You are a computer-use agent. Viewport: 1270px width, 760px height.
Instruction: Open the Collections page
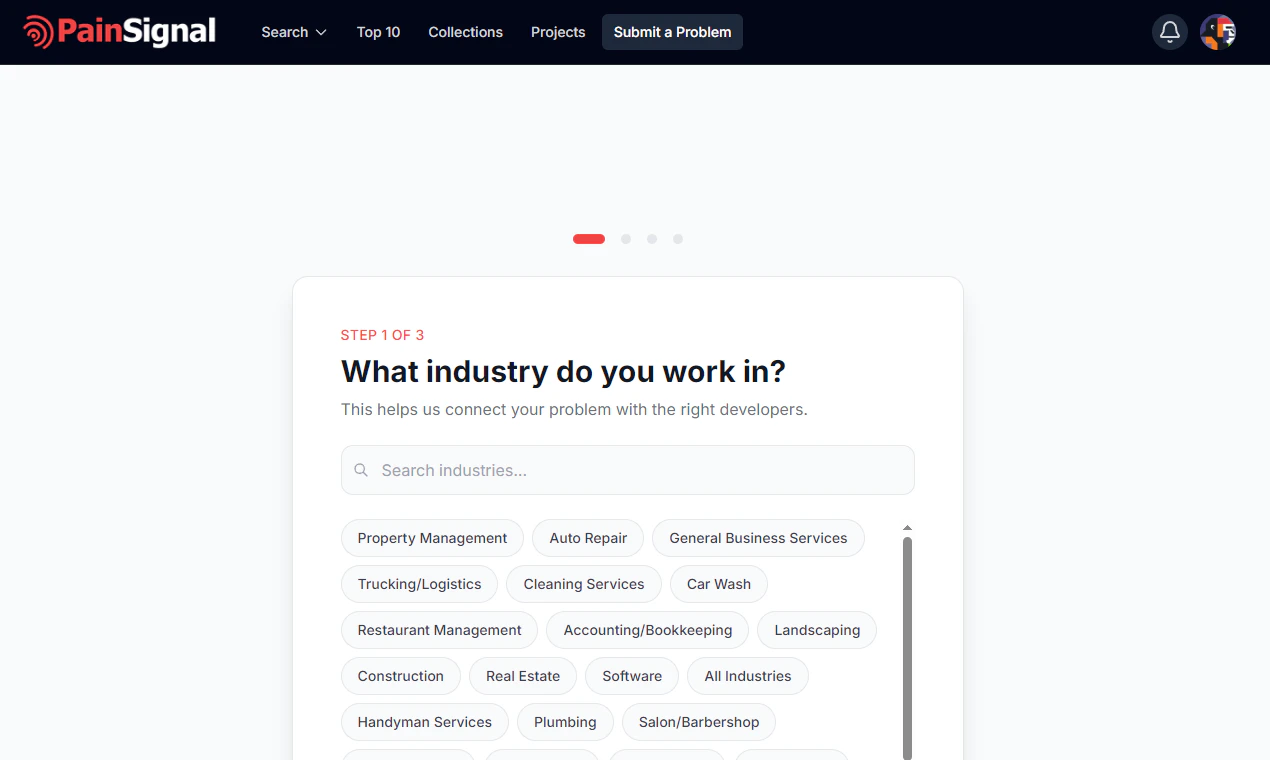click(465, 32)
